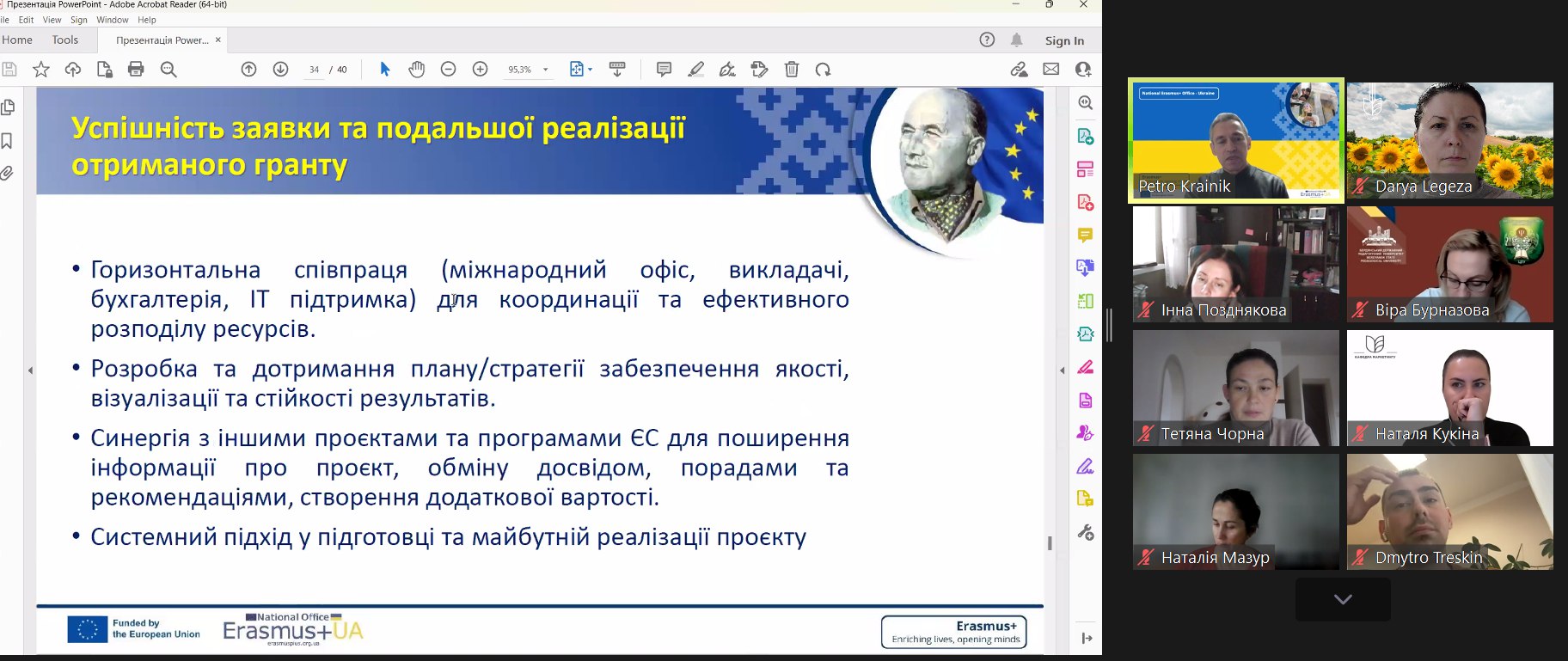
Task: Open the attachments paperclip panel
Action: point(8,173)
